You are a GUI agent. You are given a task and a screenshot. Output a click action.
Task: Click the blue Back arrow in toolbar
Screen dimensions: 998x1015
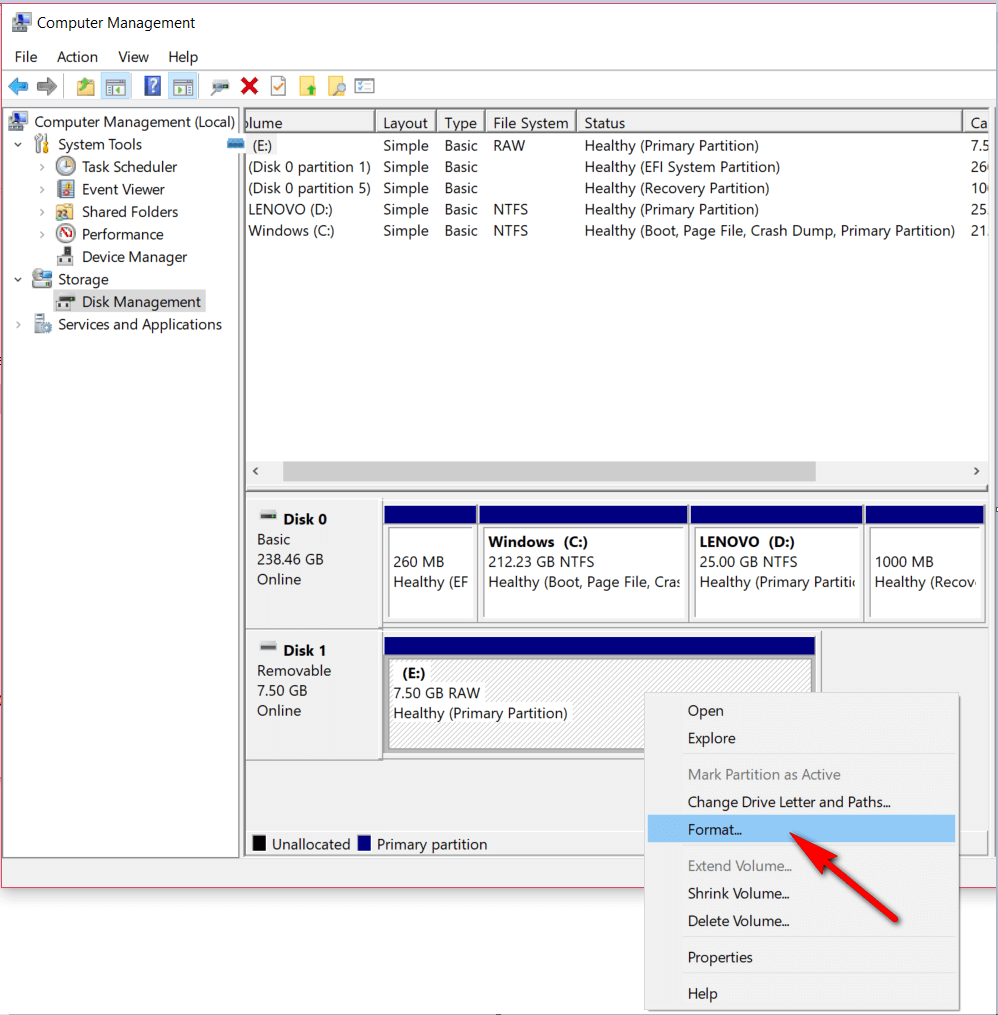click(18, 86)
